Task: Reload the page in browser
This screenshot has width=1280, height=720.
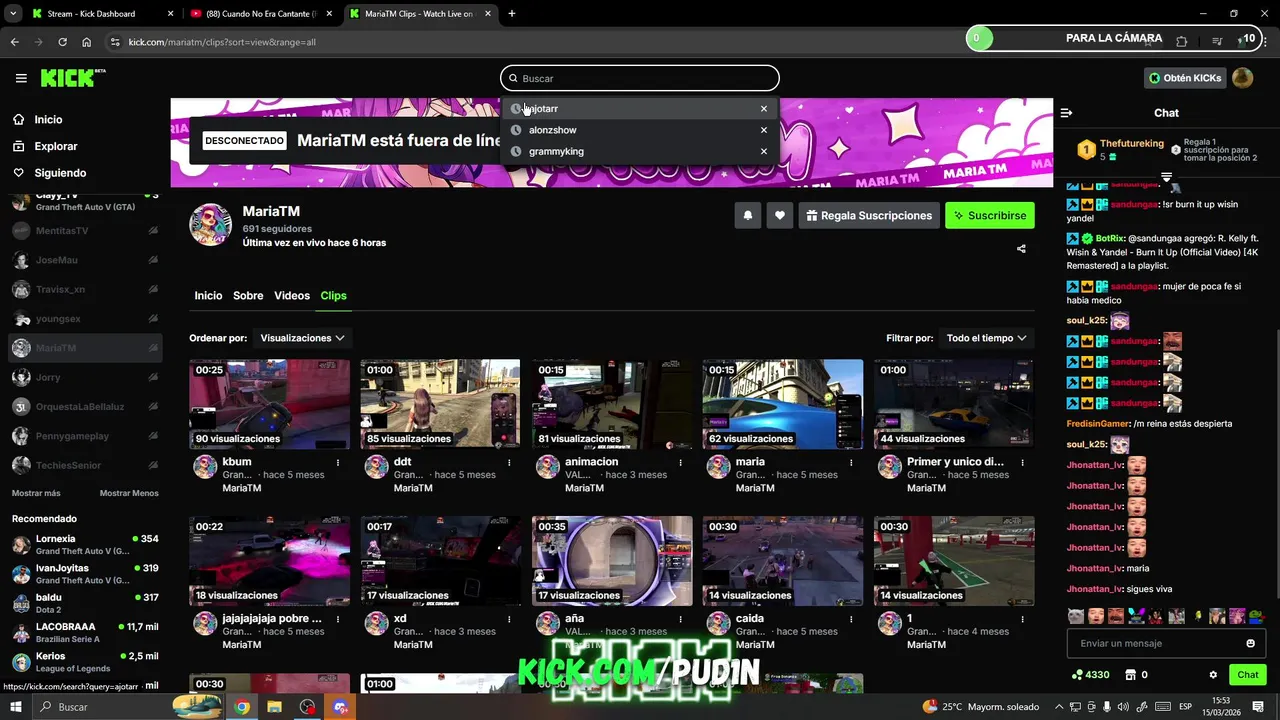Action: (62, 42)
